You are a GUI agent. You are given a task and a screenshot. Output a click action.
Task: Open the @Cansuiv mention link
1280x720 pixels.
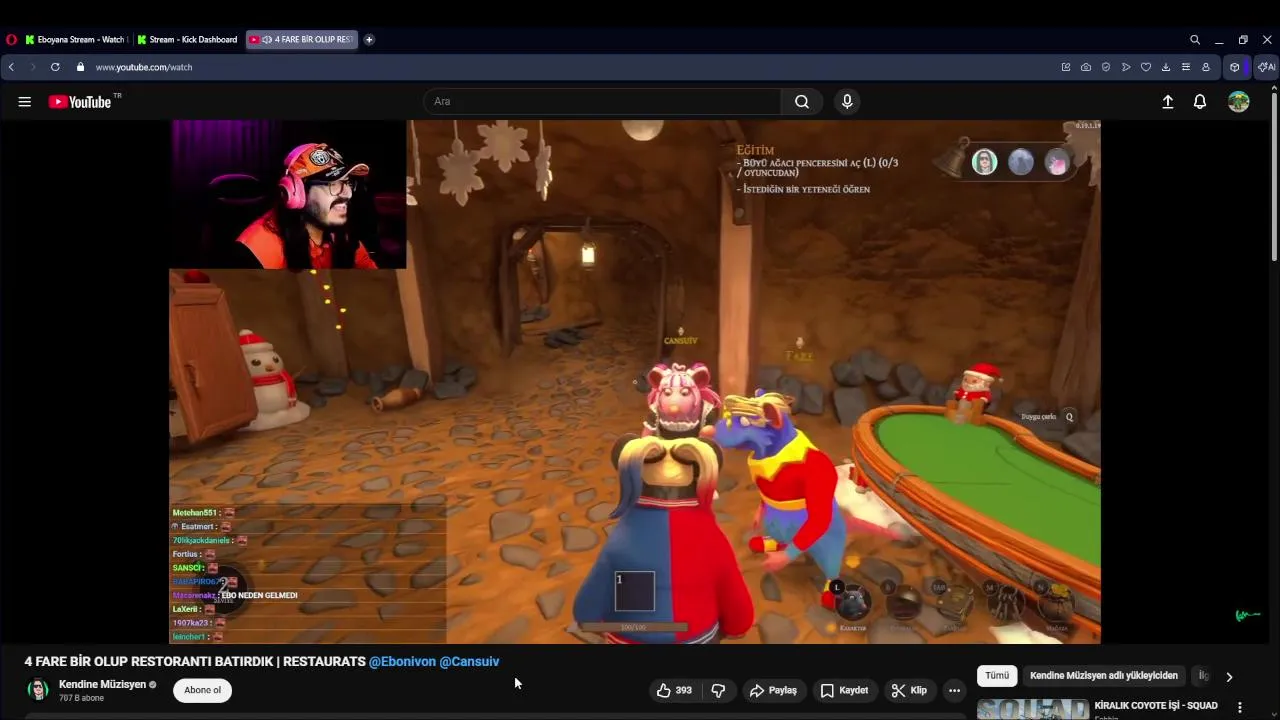pos(469,661)
